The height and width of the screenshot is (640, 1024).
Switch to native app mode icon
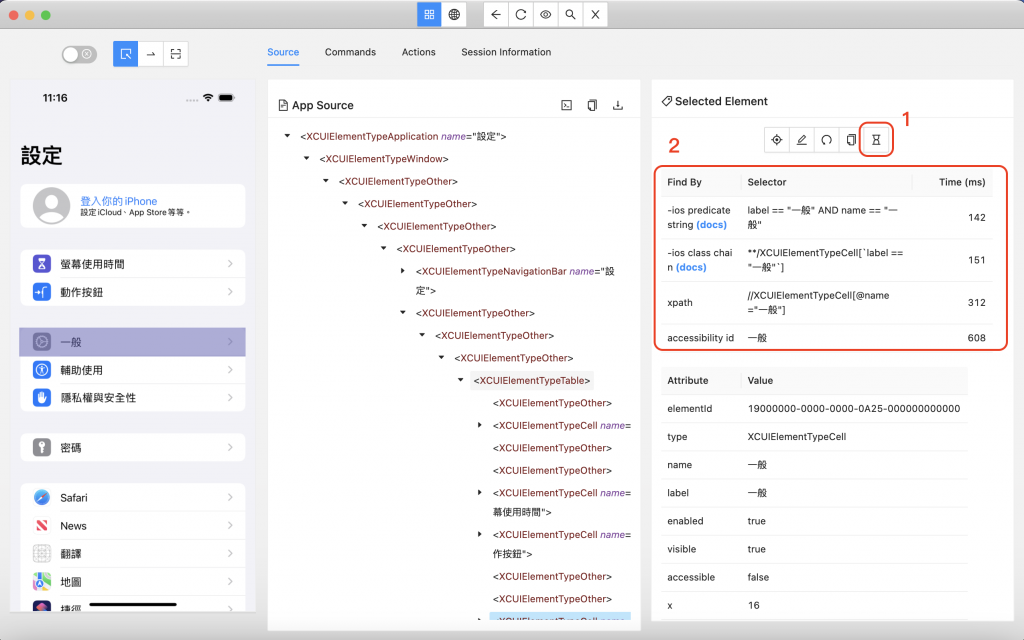pyautogui.click(x=429, y=14)
